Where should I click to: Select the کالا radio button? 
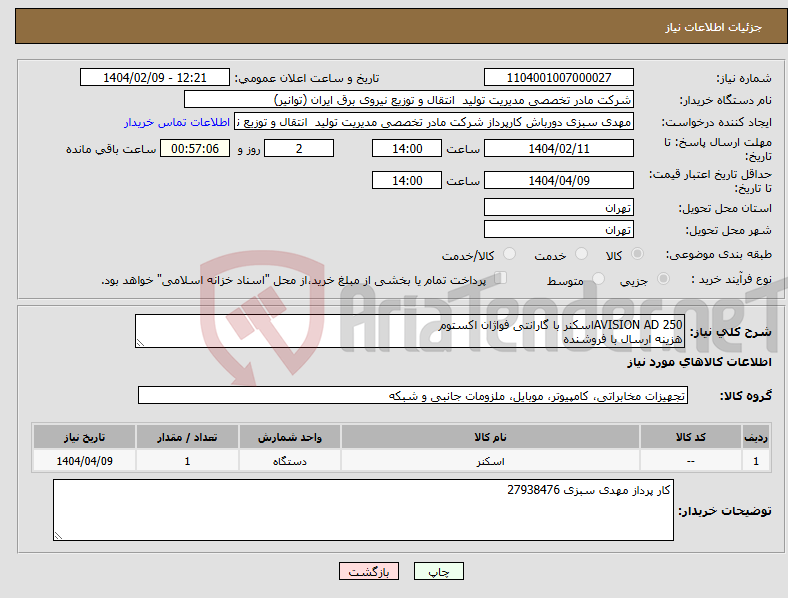click(x=637, y=254)
